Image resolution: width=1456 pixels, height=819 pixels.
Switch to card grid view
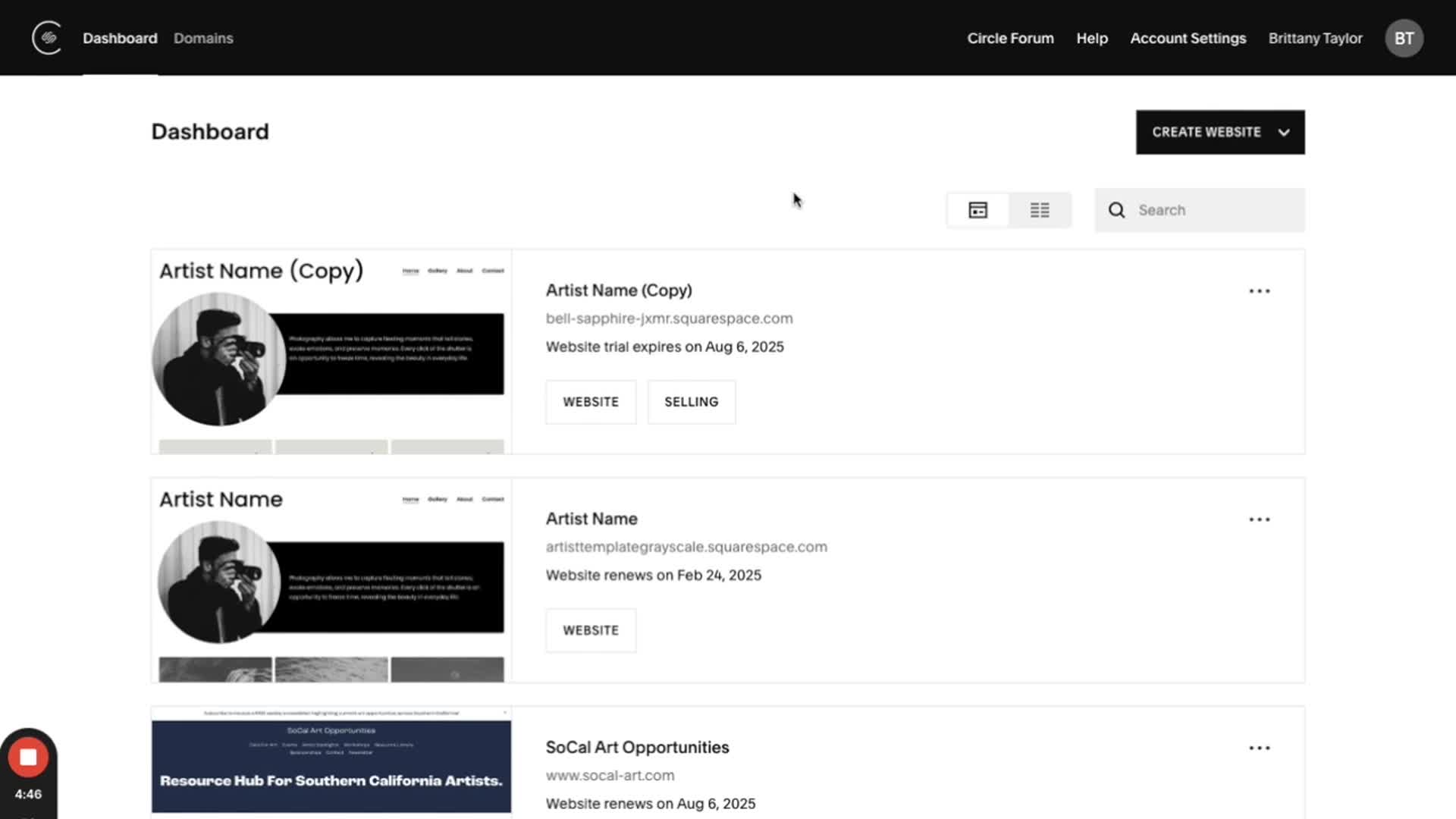[x=978, y=210]
